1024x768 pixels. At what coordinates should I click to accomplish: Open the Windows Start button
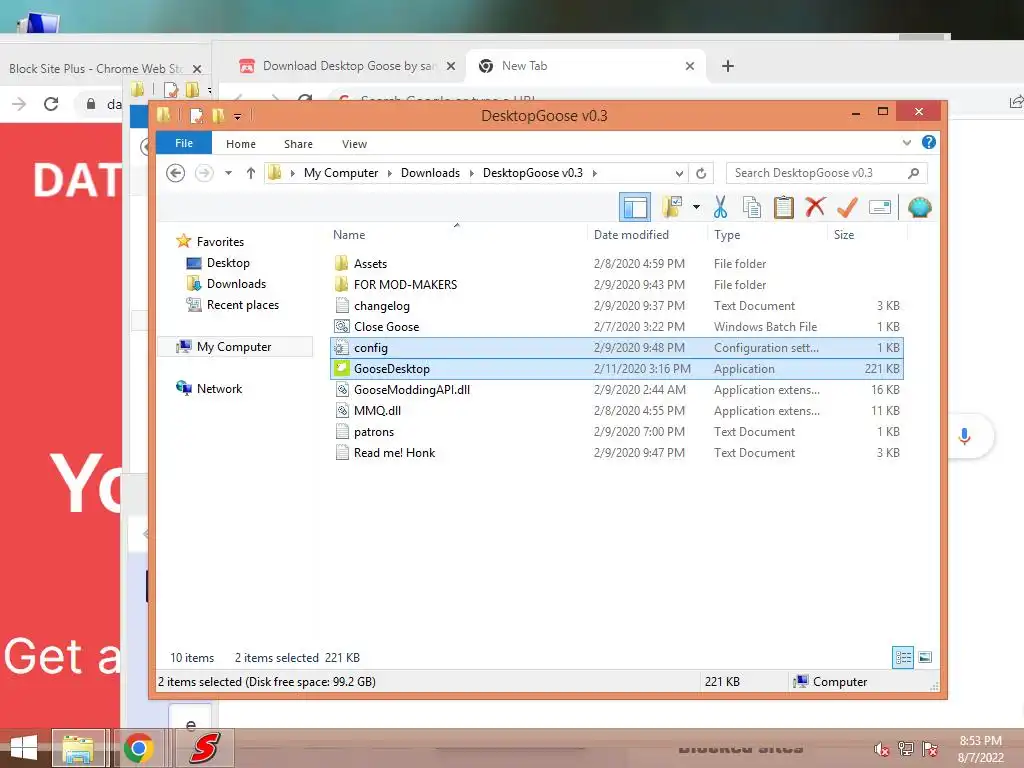point(24,748)
